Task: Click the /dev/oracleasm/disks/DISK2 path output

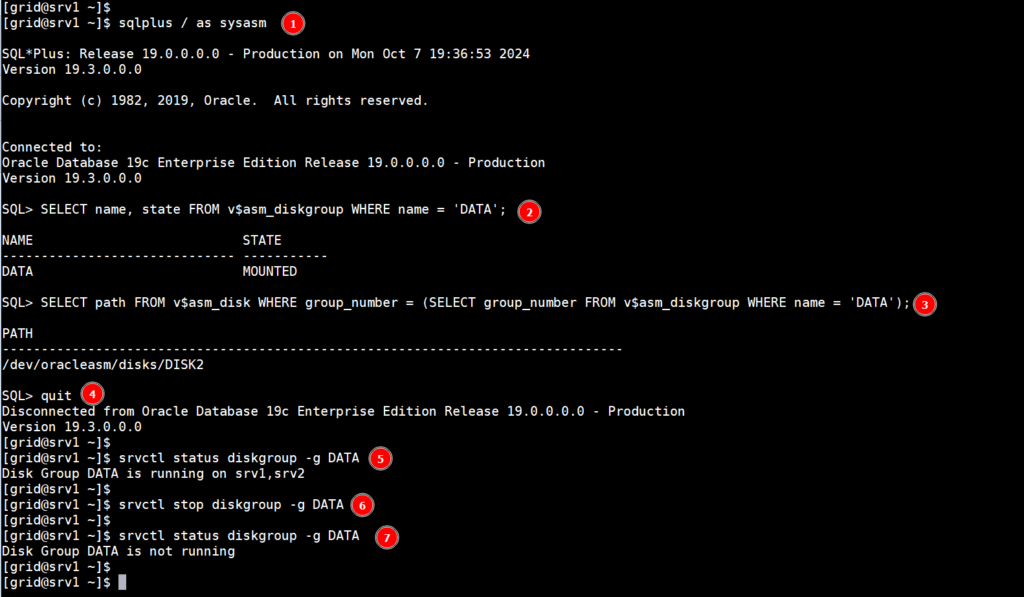Action: click(105, 365)
